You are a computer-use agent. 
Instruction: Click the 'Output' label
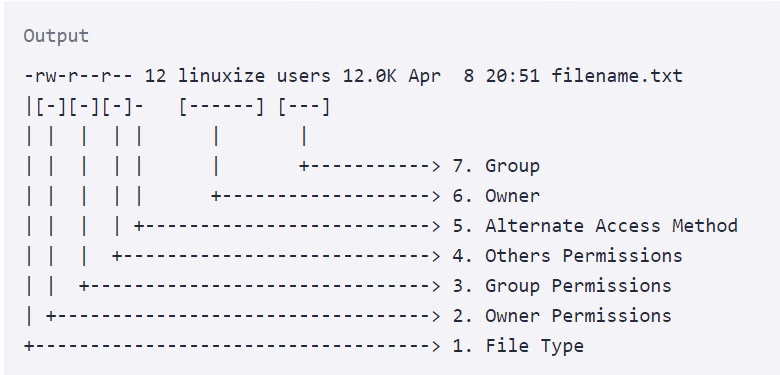pyautogui.click(x=56, y=36)
